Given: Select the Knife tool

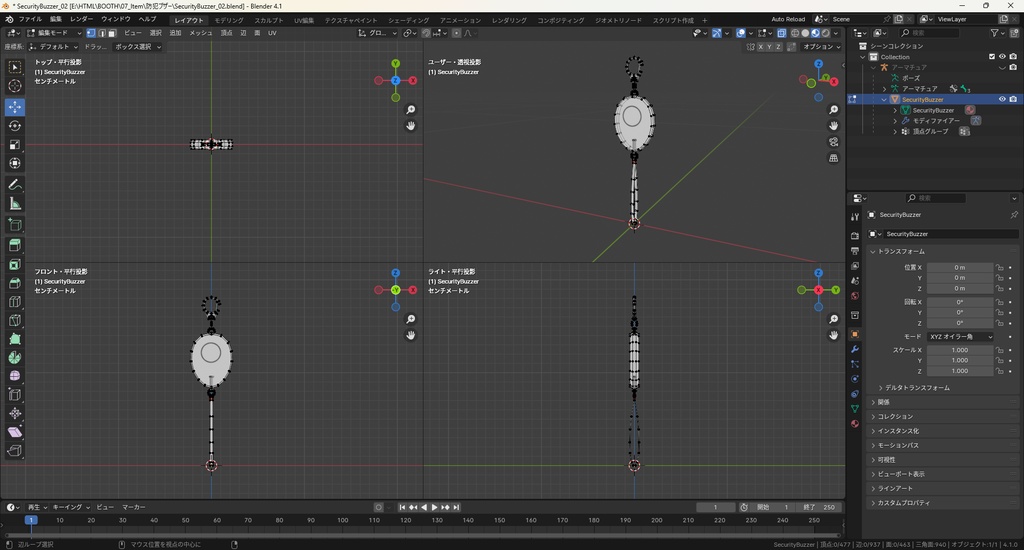Looking at the screenshot, I should (14, 320).
